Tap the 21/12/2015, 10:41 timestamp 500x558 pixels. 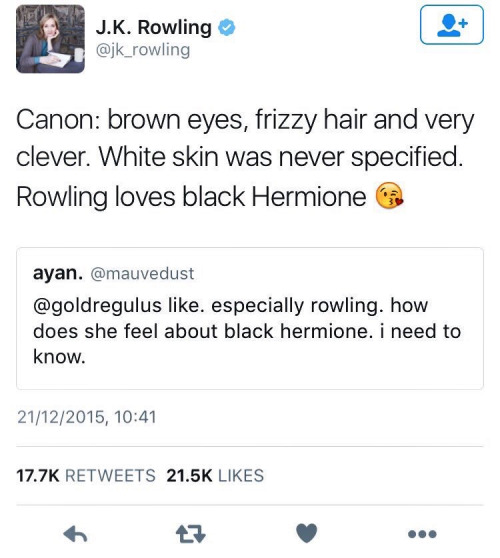tap(87, 417)
